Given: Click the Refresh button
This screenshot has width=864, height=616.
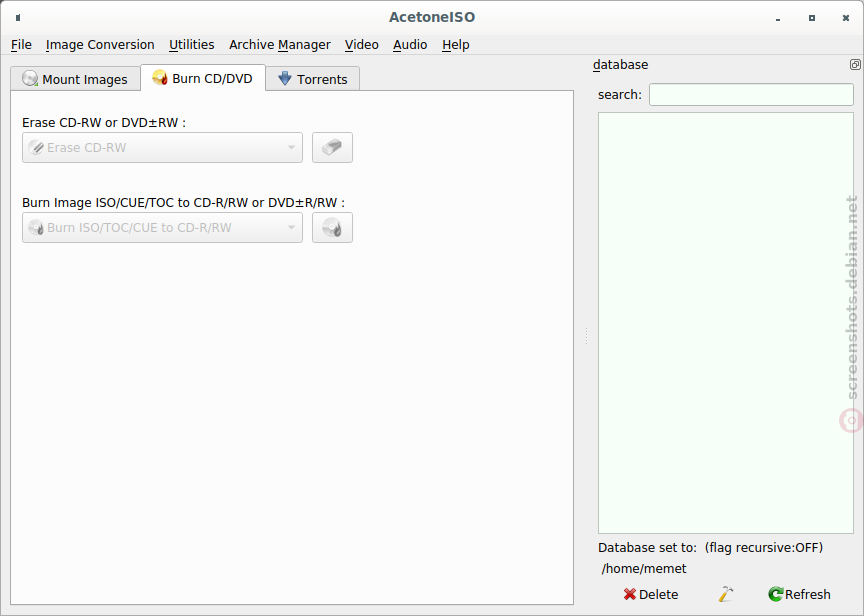Looking at the screenshot, I should (800, 594).
